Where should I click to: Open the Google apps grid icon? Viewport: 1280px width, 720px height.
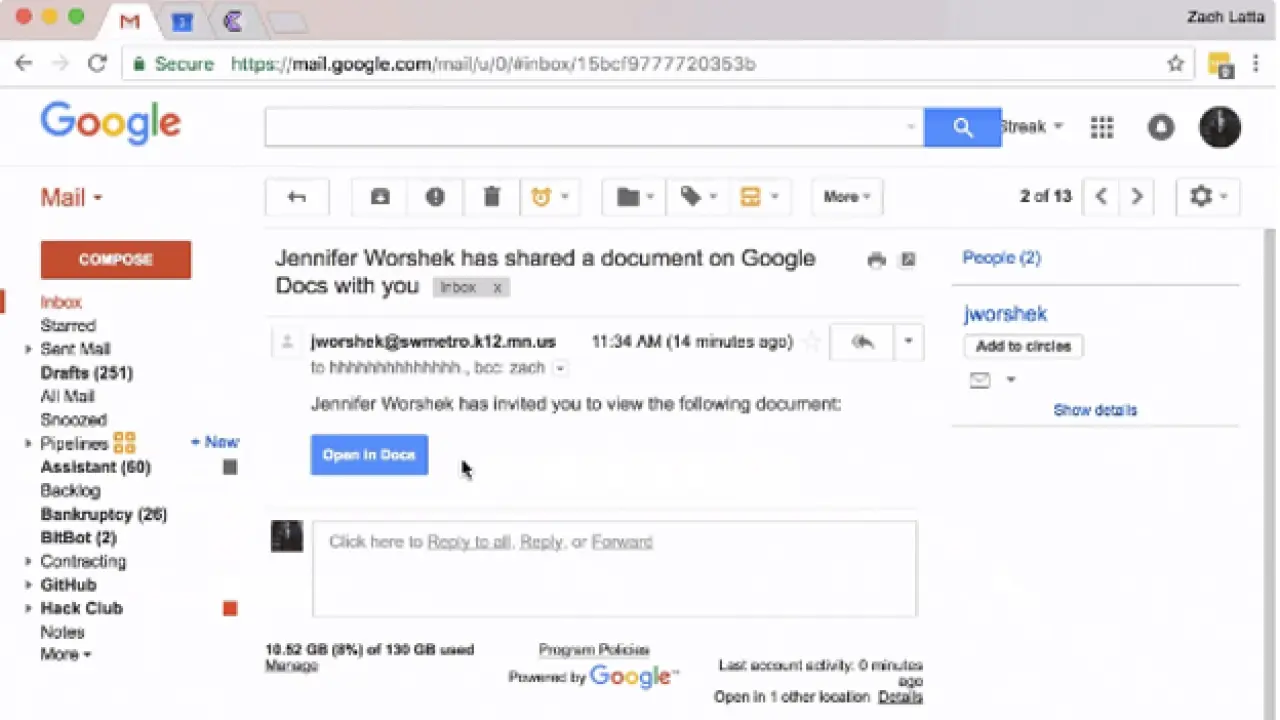(x=1102, y=127)
